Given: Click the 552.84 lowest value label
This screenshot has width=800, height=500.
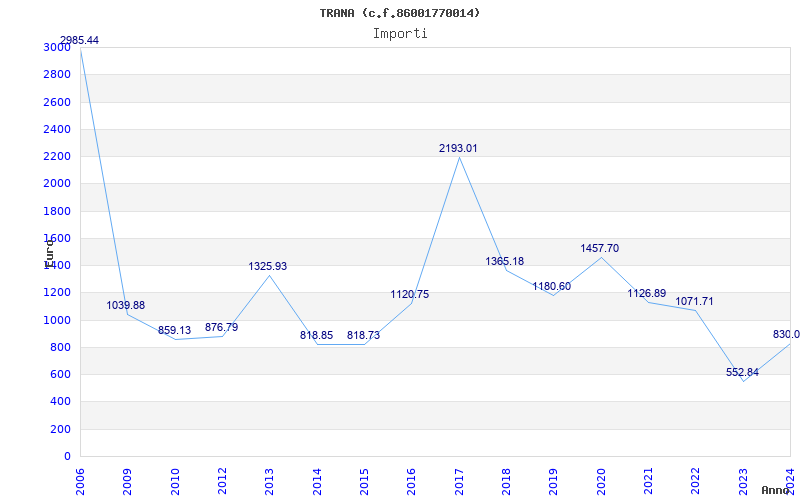Looking at the screenshot, I should (x=742, y=372).
